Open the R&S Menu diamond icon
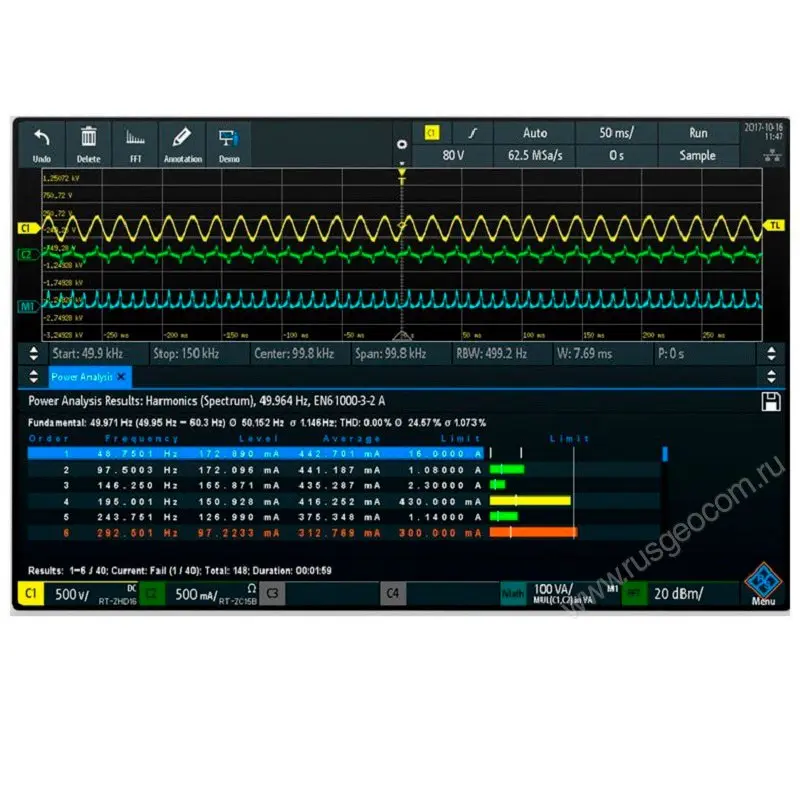This screenshot has width=800, height=800. [x=763, y=588]
